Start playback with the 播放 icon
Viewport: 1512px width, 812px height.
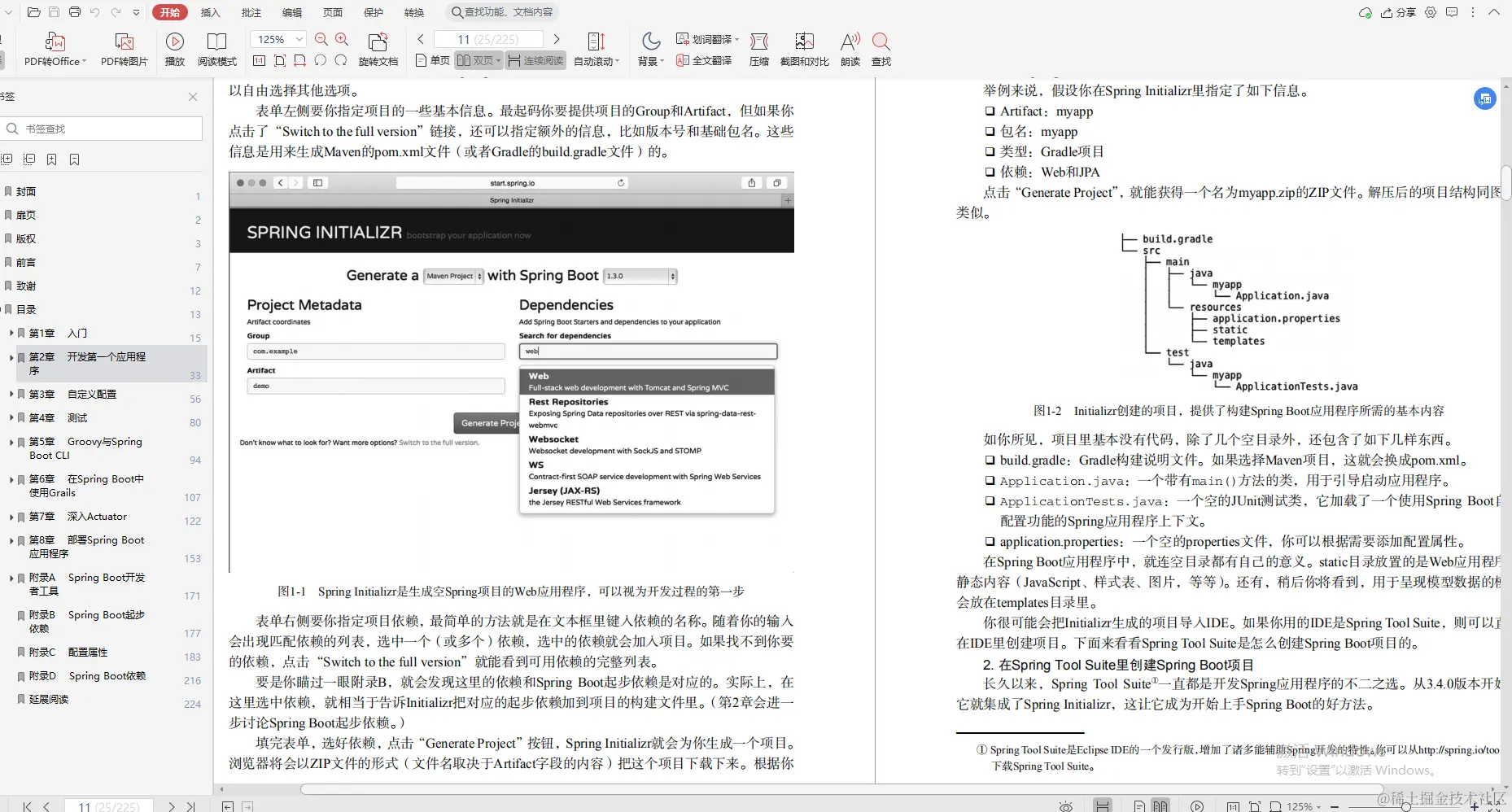174,49
